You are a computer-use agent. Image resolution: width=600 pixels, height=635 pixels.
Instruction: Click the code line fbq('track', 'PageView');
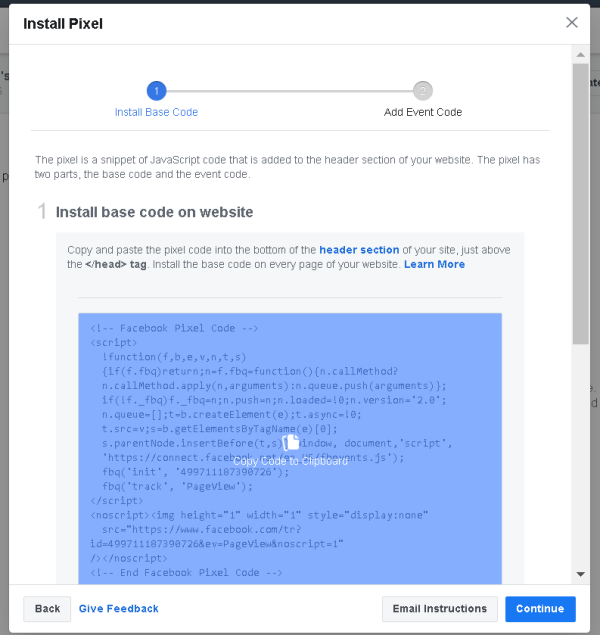(x=177, y=486)
